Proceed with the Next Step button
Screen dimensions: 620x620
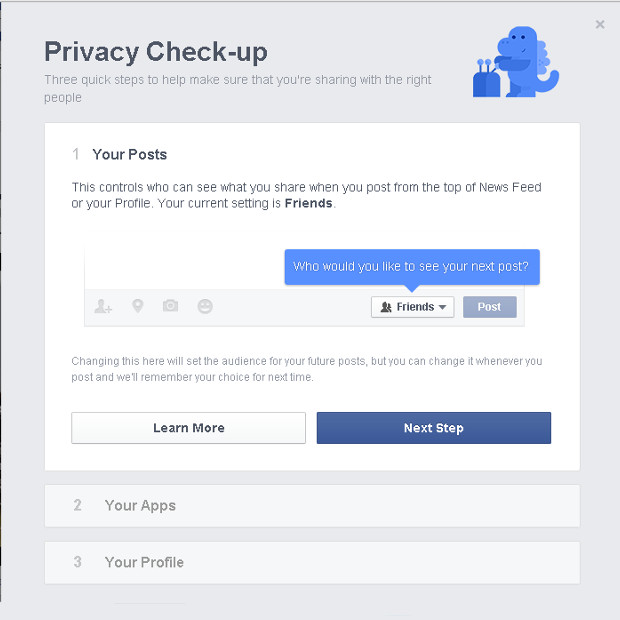click(x=433, y=428)
